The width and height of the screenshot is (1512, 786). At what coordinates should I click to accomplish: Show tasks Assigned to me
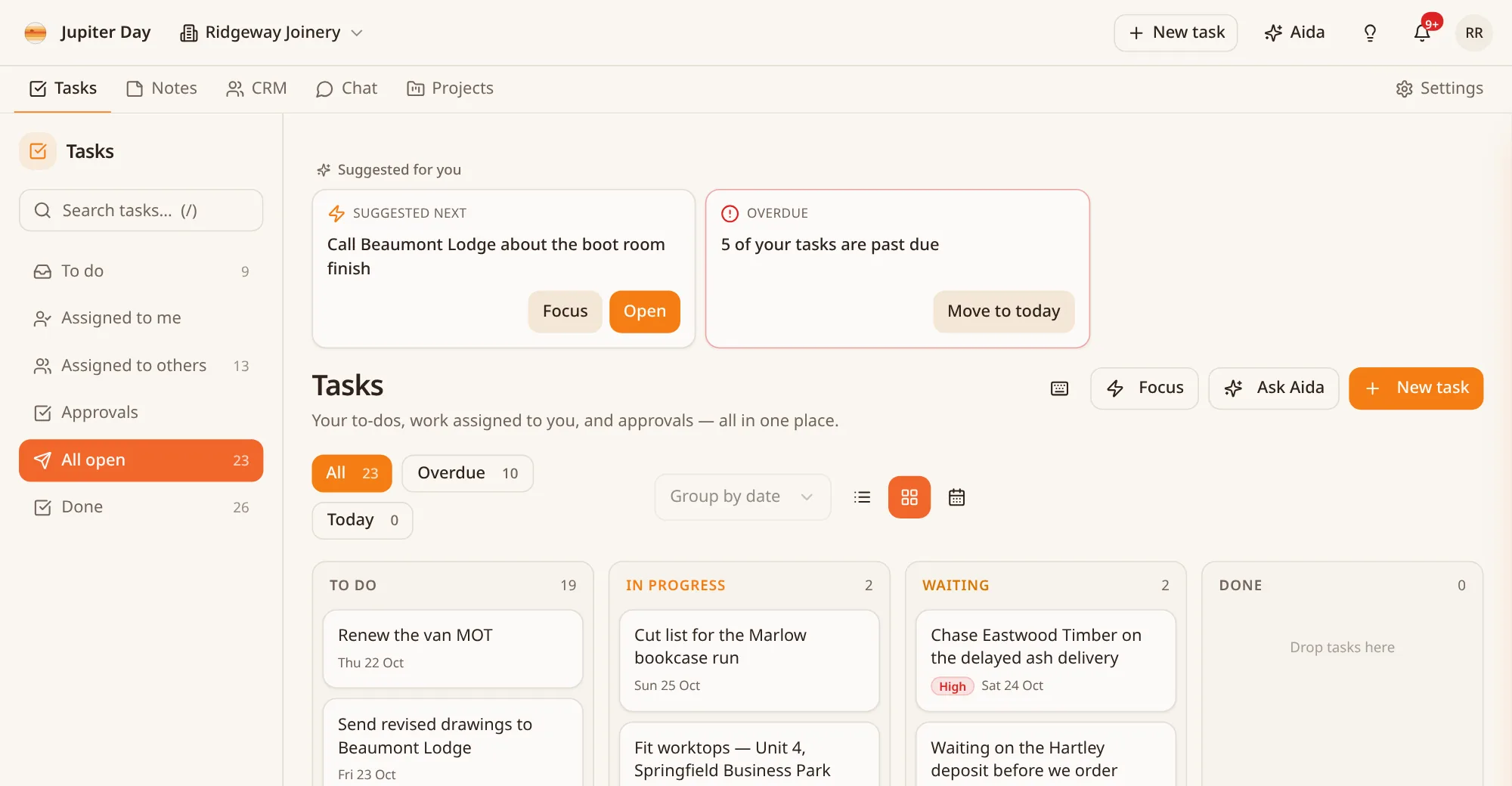point(141,318)
